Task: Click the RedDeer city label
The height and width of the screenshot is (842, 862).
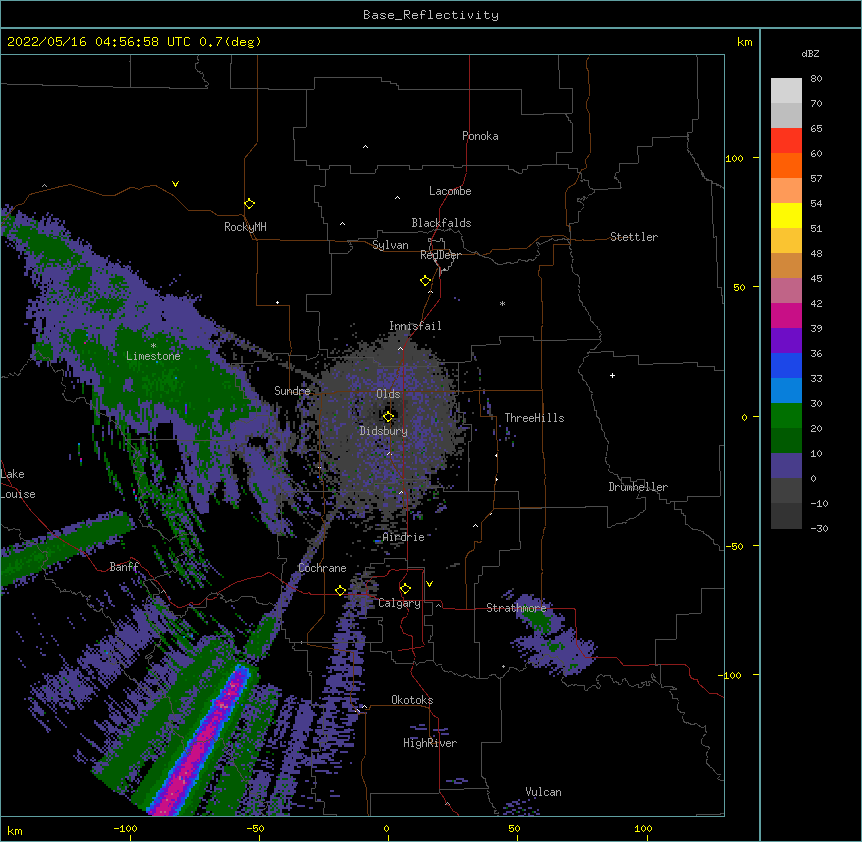Action: tap(440, 255)
